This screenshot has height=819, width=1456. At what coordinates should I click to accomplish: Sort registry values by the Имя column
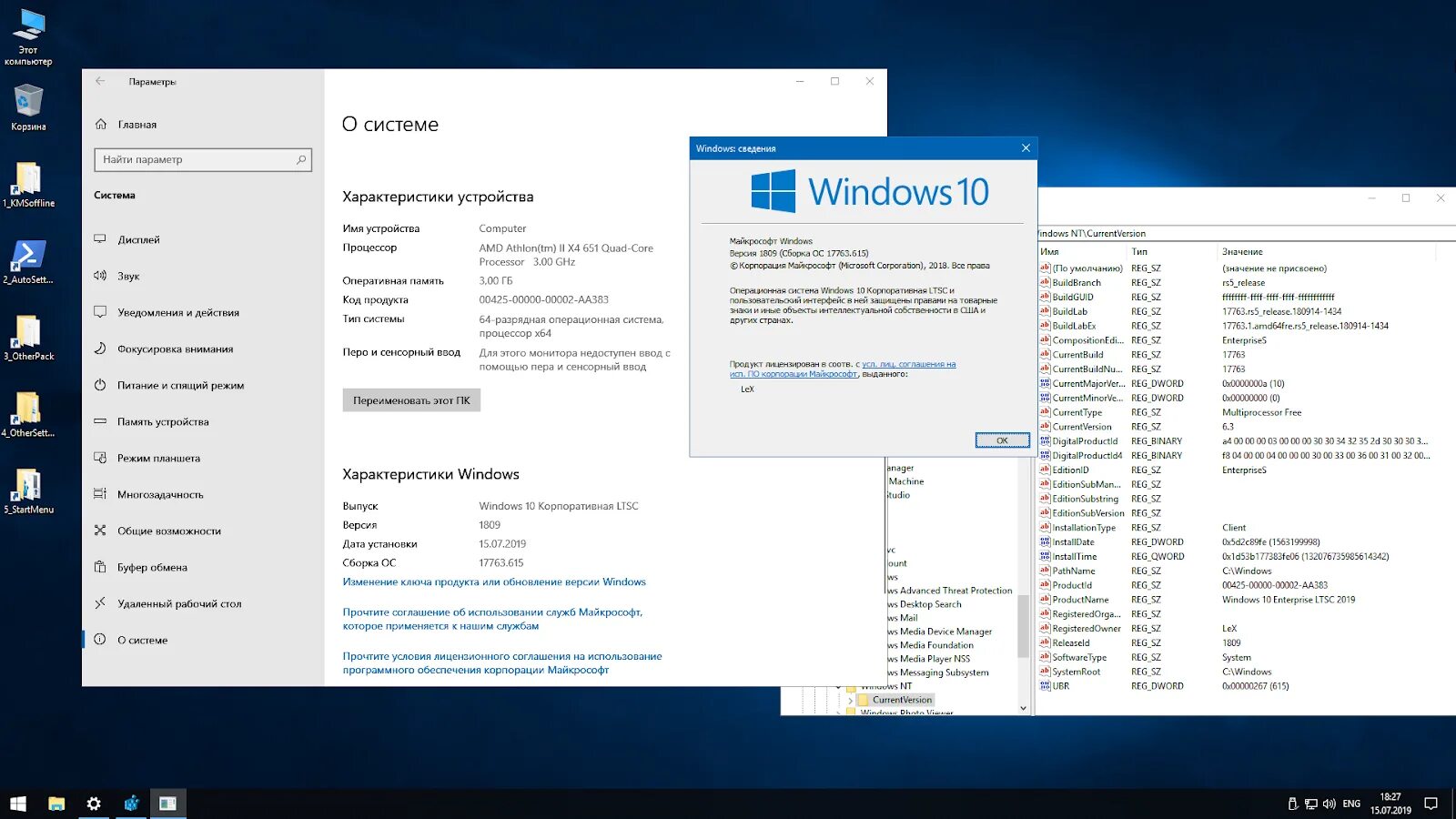pos(1082,252)
